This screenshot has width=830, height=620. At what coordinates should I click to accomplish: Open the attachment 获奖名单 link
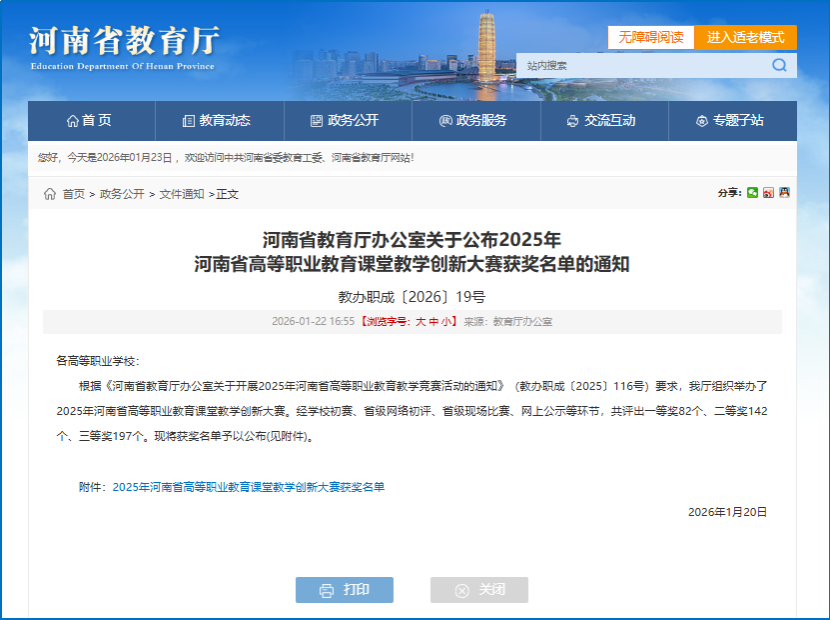pos(248,487)
